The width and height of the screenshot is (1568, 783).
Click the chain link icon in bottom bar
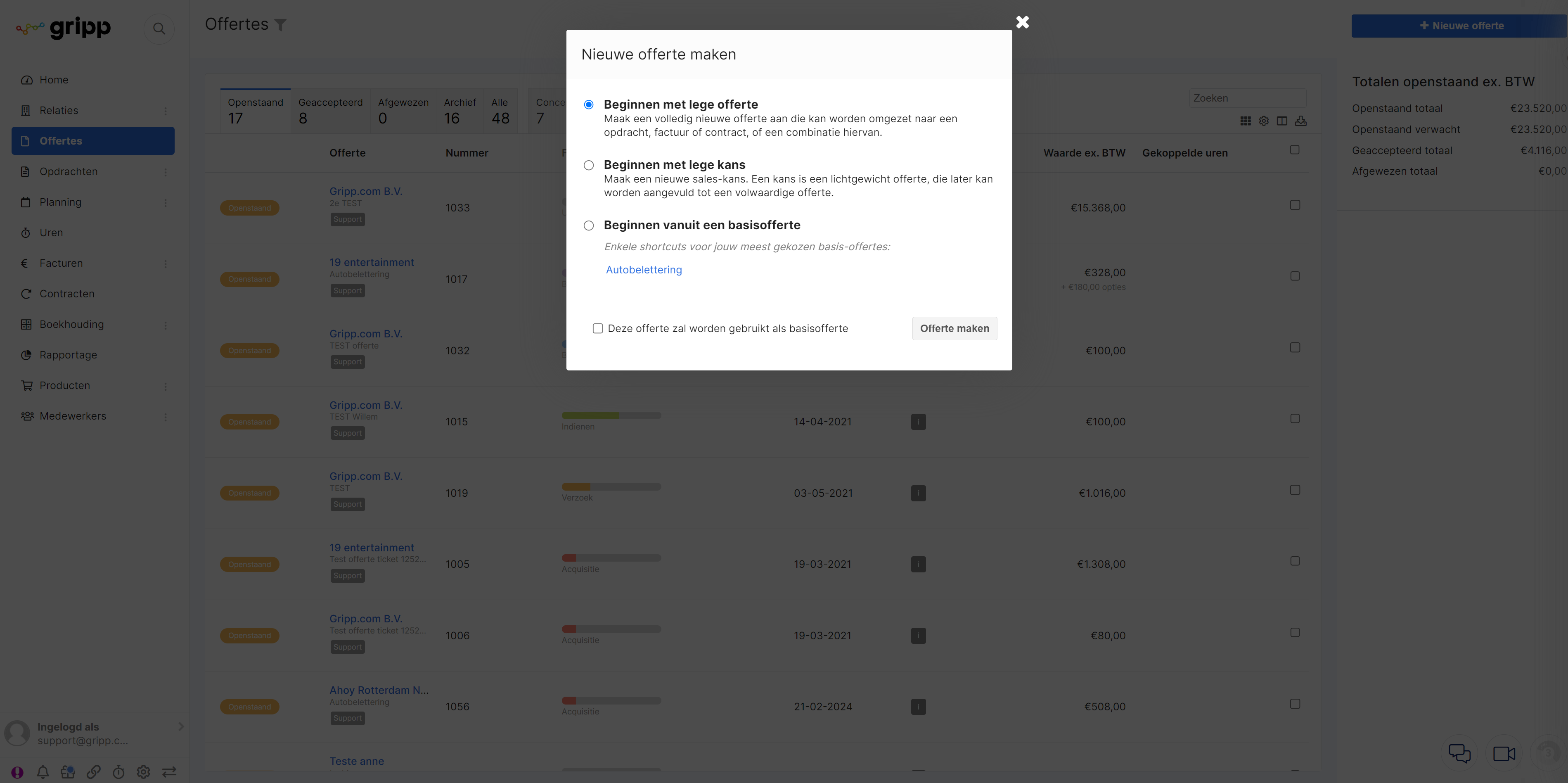[x=93, y=772]
